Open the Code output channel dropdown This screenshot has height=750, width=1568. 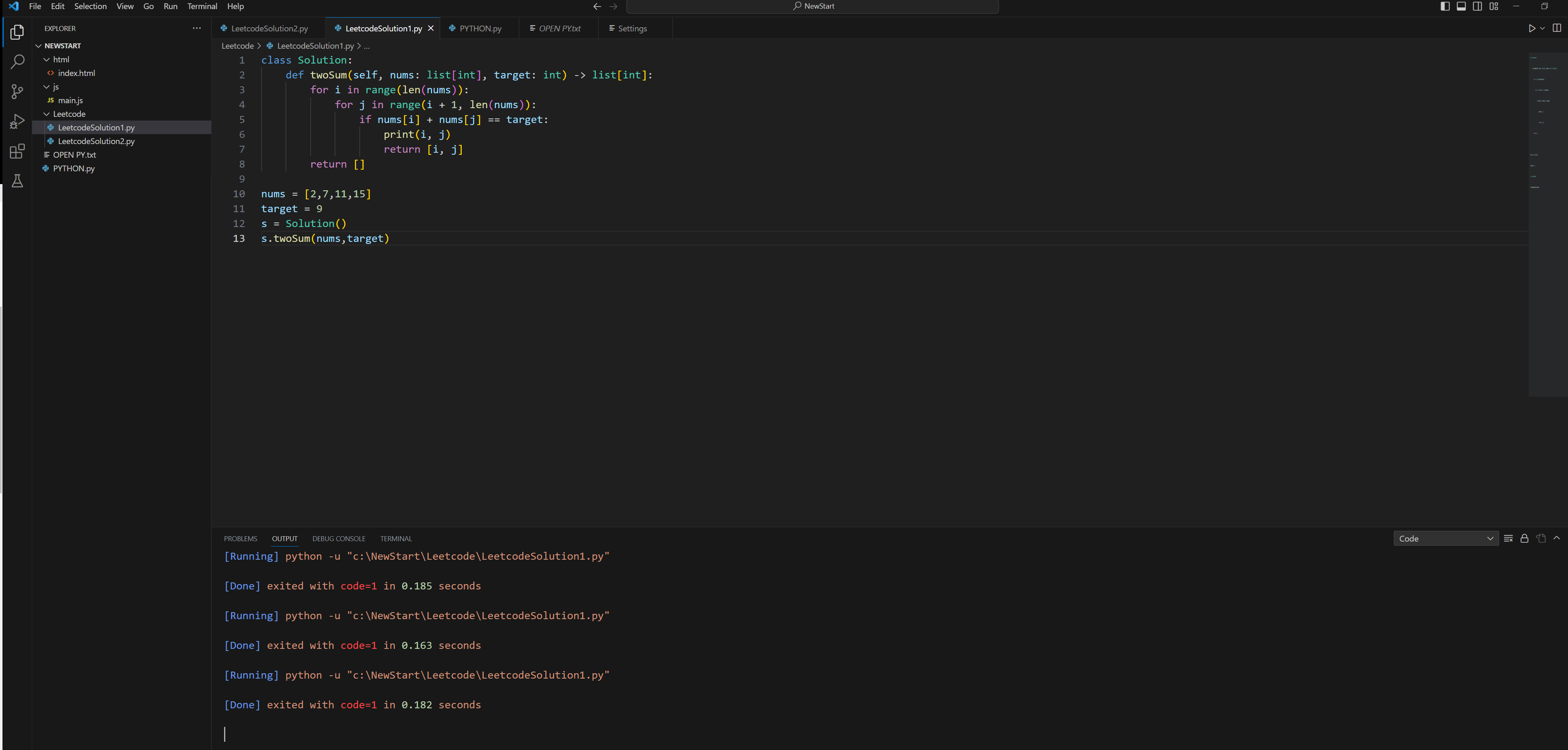pyautogui.click(x=1445, y=538)
